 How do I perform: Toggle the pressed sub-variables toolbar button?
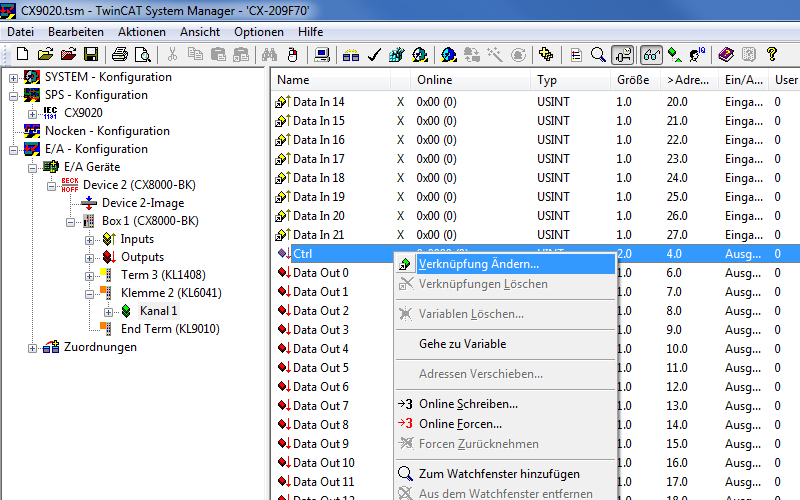click(622, 54)
